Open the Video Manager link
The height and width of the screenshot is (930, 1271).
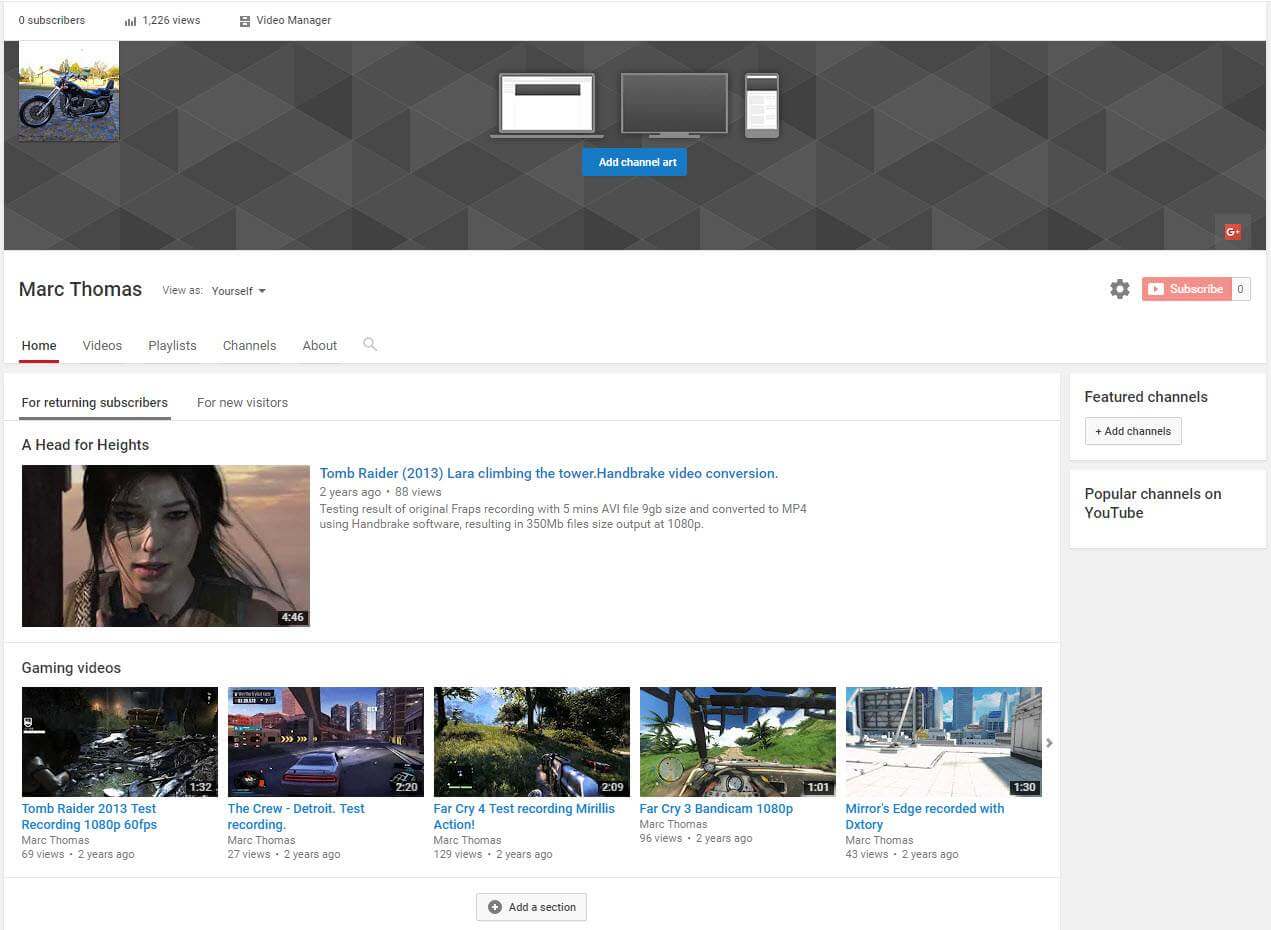click(x=293, y=20)
